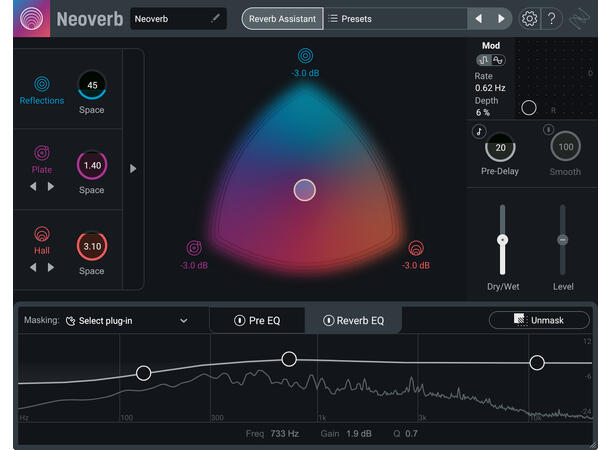Open the settings gear
610x450 pixels.
pyautogui.click(x=529, y=18)
